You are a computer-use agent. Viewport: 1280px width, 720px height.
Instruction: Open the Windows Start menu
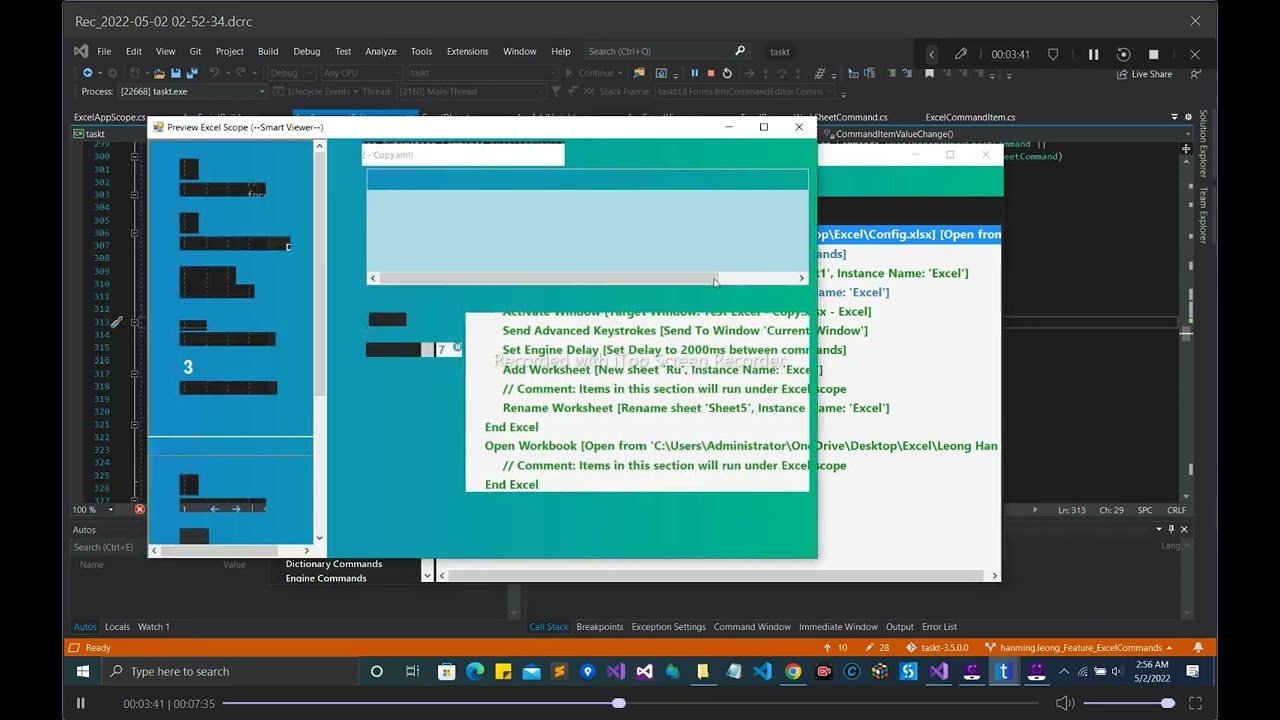point(83,672)
